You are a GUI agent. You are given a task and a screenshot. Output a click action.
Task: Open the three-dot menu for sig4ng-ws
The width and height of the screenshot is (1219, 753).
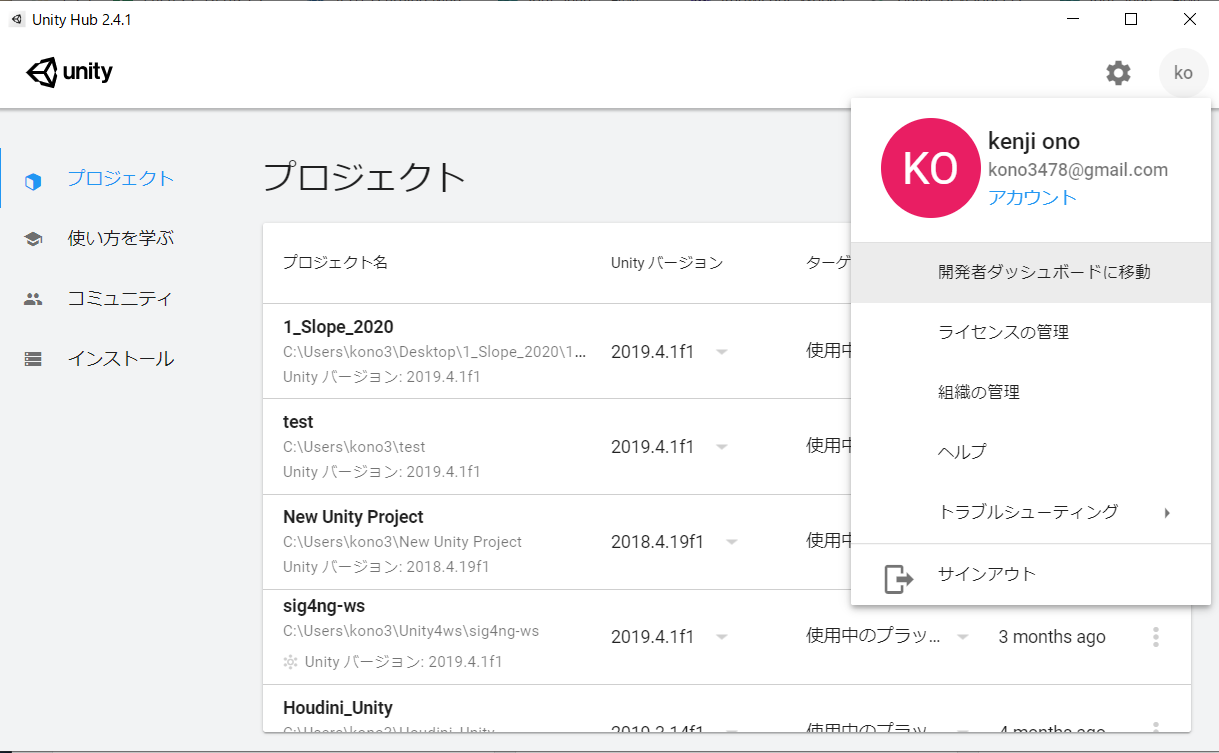click(1156, 637)
